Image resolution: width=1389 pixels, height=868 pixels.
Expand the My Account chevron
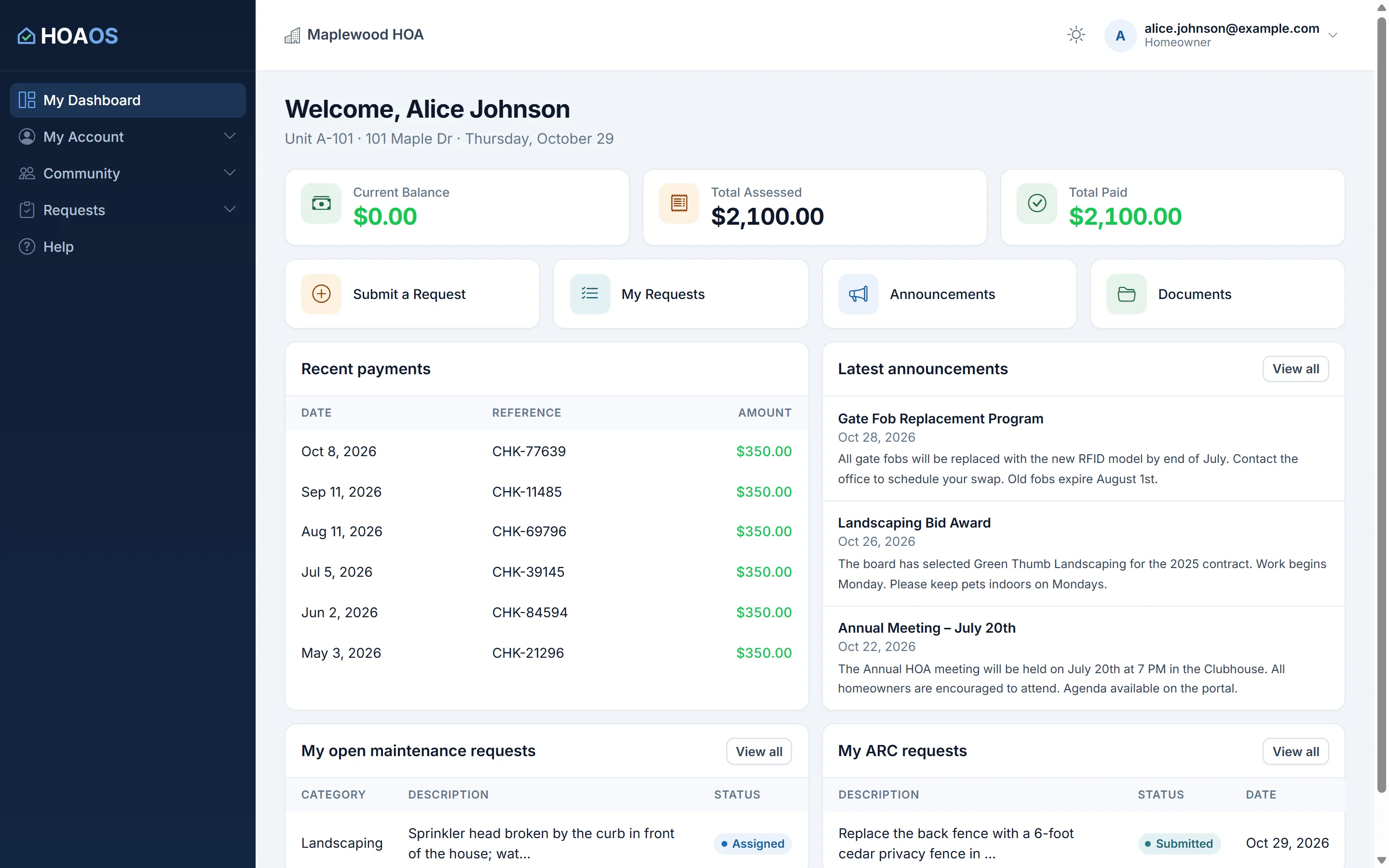click(230, 136)
